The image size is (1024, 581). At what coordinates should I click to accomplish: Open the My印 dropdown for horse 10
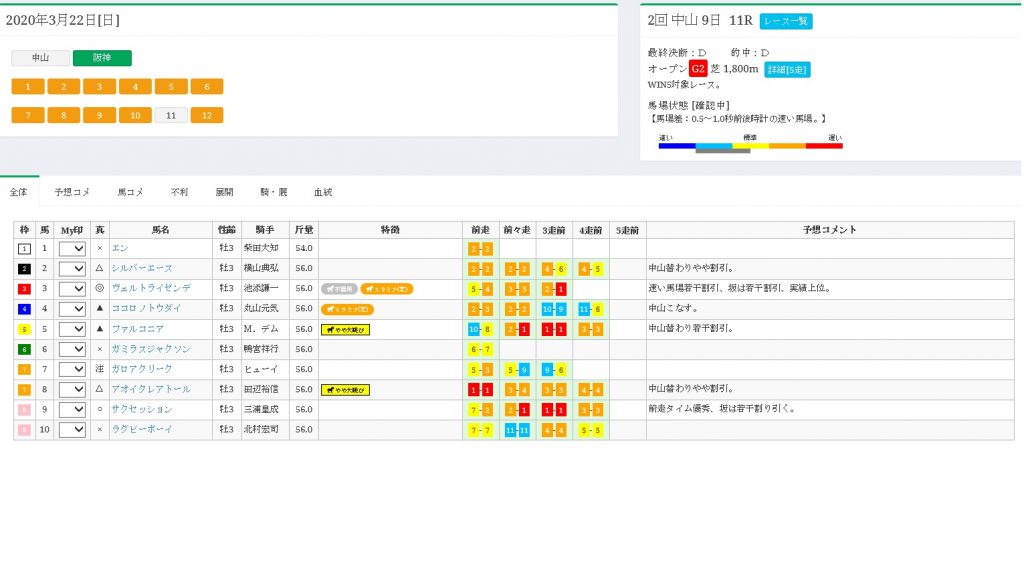[x=72, y=430]
